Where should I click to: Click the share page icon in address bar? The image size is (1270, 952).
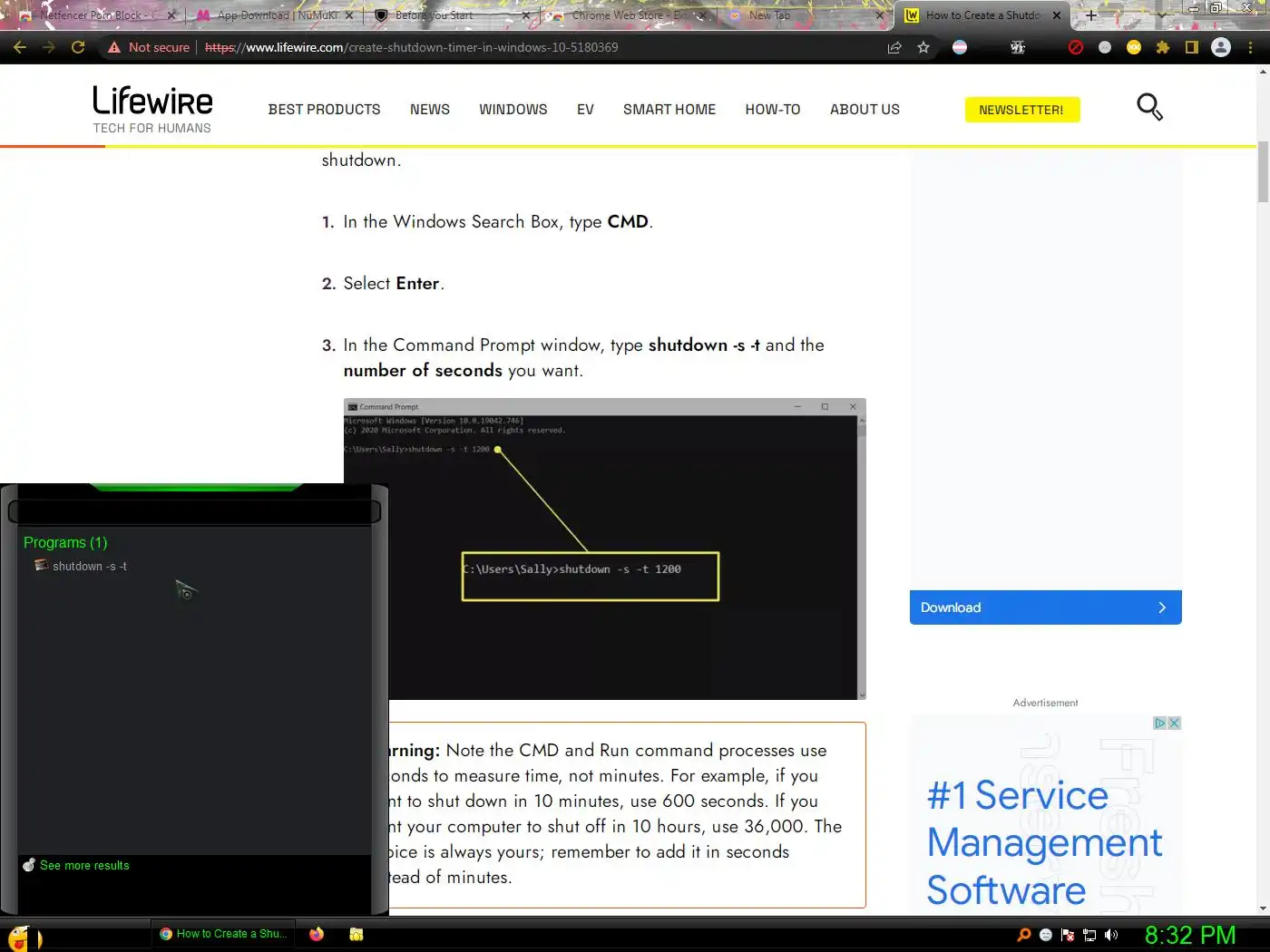point(894,47)
